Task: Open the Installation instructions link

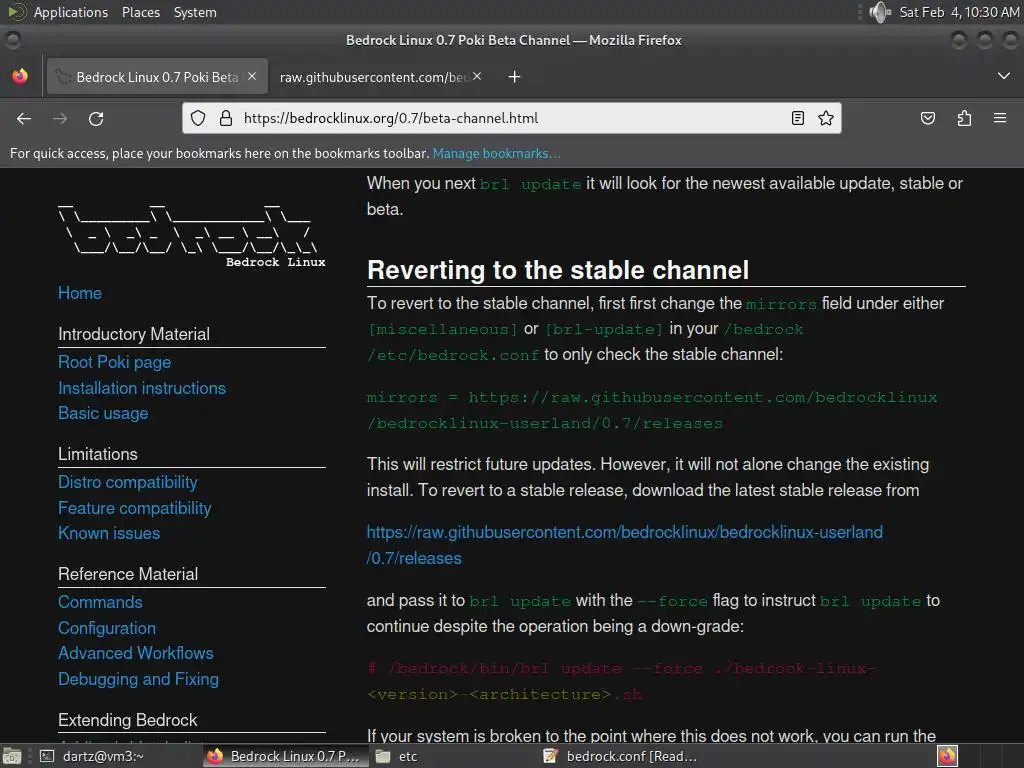Action: 142,388
